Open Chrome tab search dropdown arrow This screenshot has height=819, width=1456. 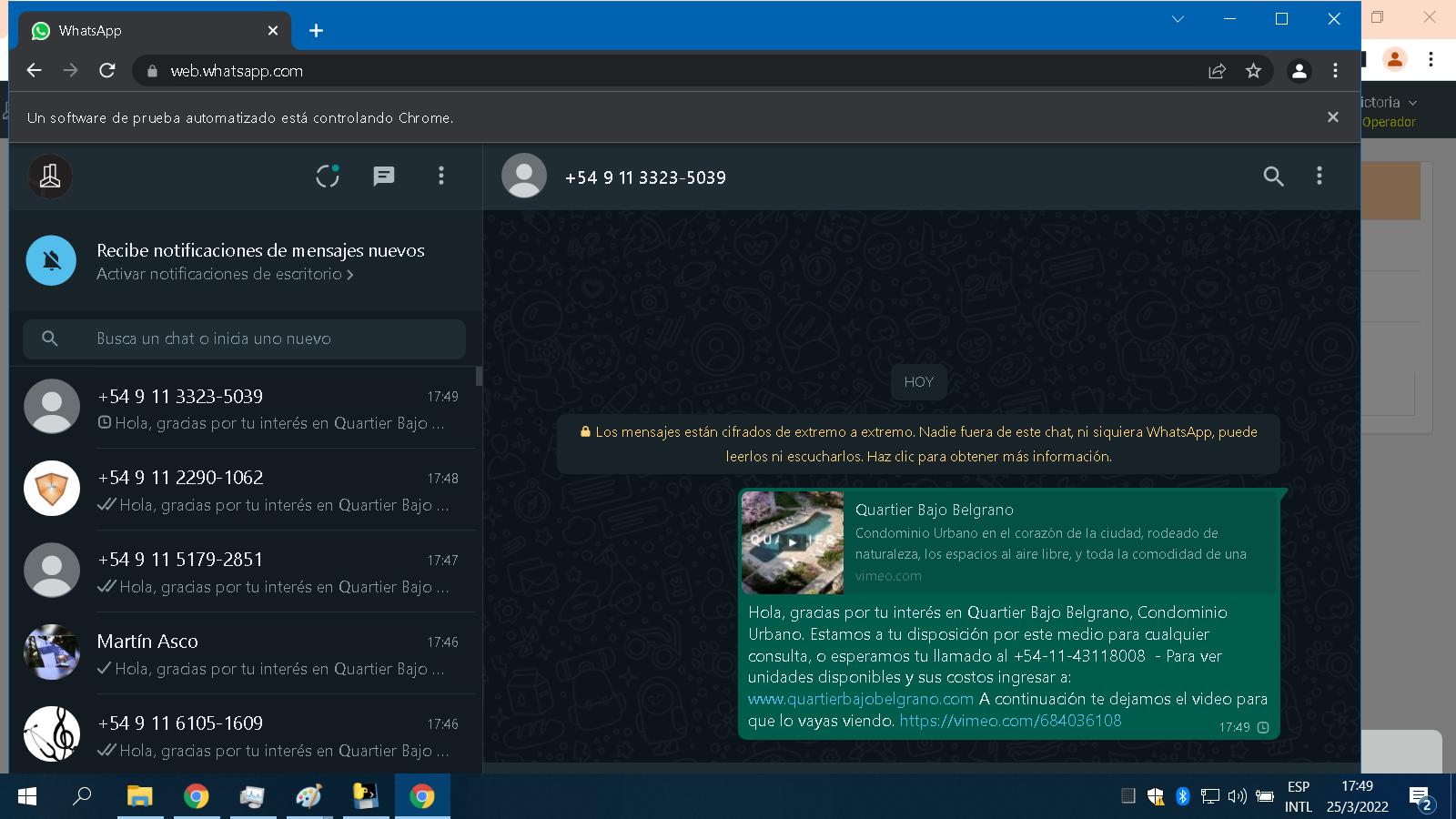pos(1178,19)
